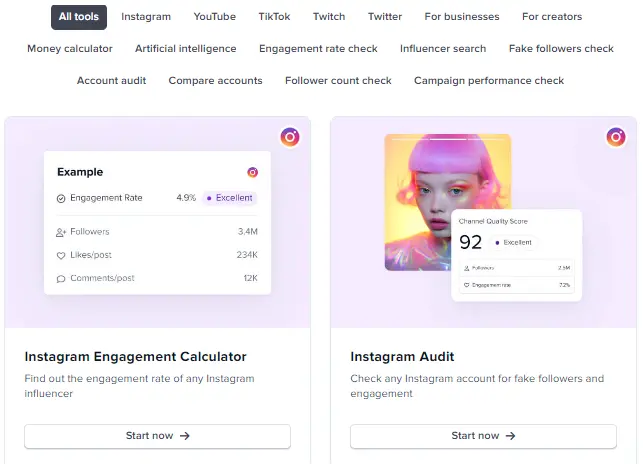Open the For creators filter

point(552,17)
